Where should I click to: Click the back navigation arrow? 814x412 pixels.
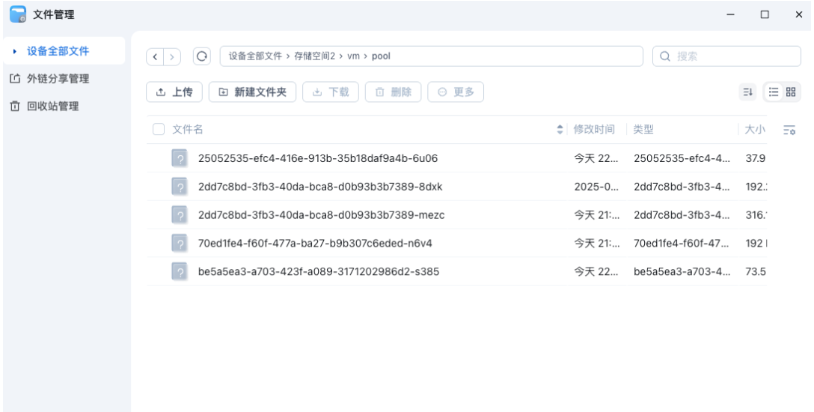tap(155, 56)
